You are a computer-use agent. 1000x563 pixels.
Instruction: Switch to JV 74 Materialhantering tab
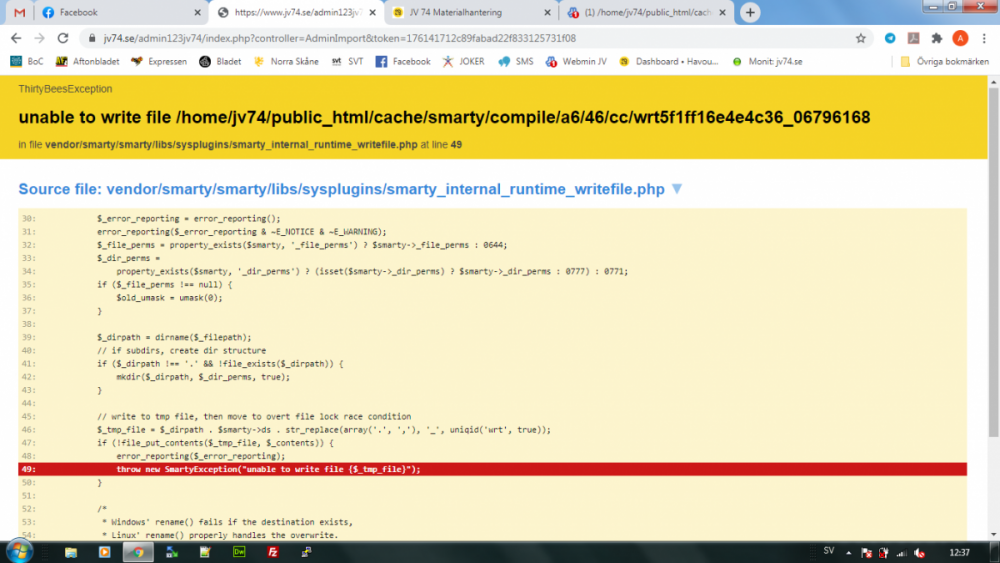(470, 13)
